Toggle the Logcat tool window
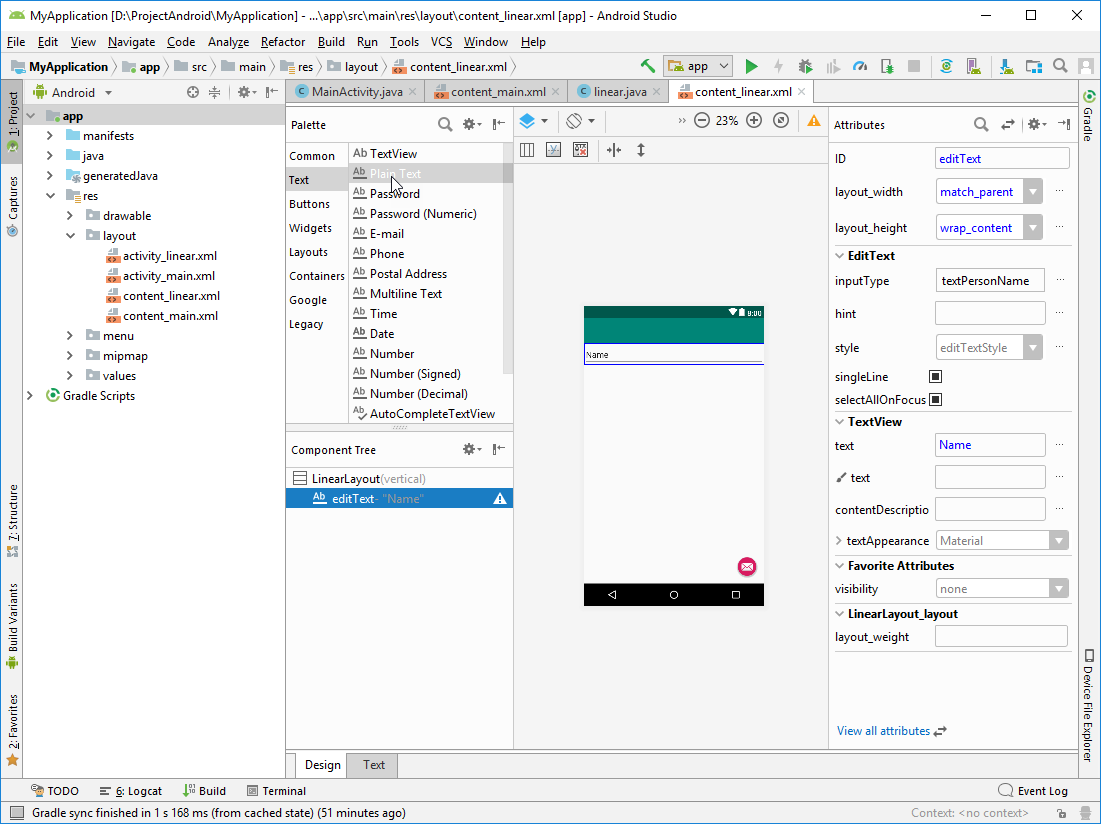 pyautogui.click(x=131, y=791)
